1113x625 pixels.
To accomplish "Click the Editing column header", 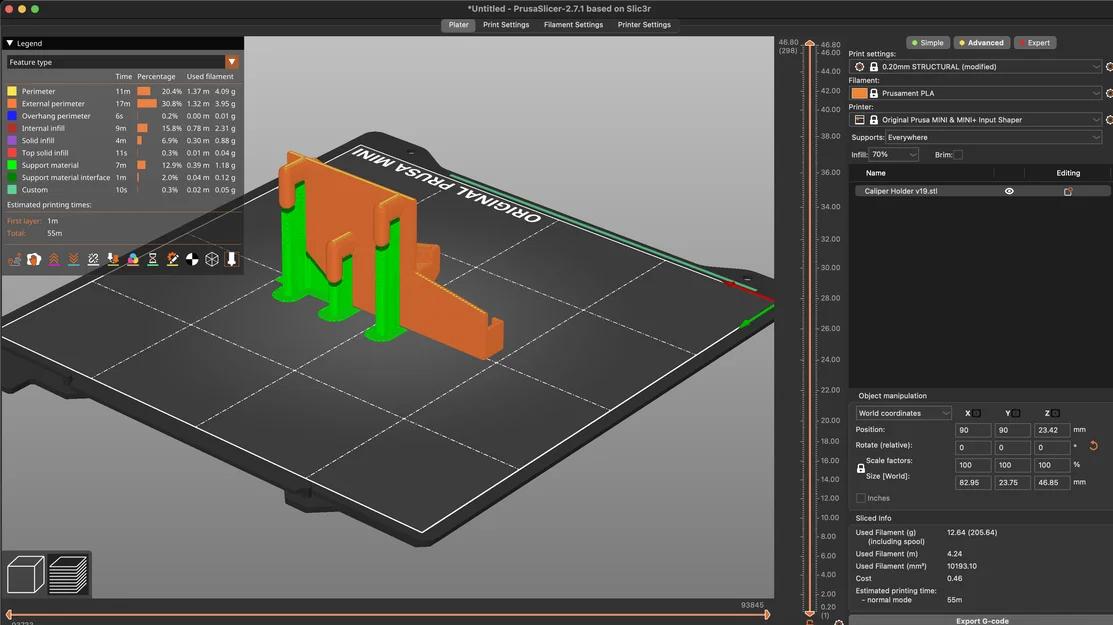I will coord(1068,173).
